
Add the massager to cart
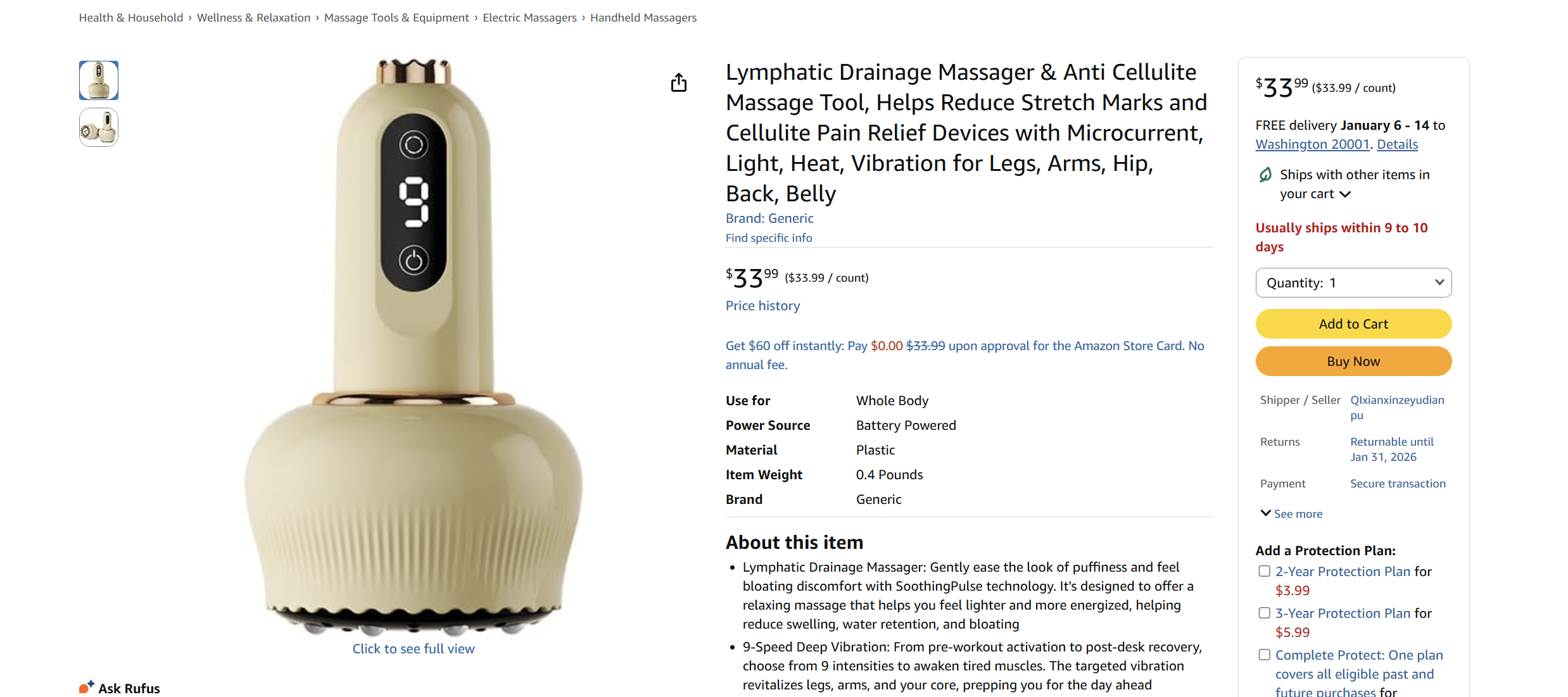coord(1353,323)
